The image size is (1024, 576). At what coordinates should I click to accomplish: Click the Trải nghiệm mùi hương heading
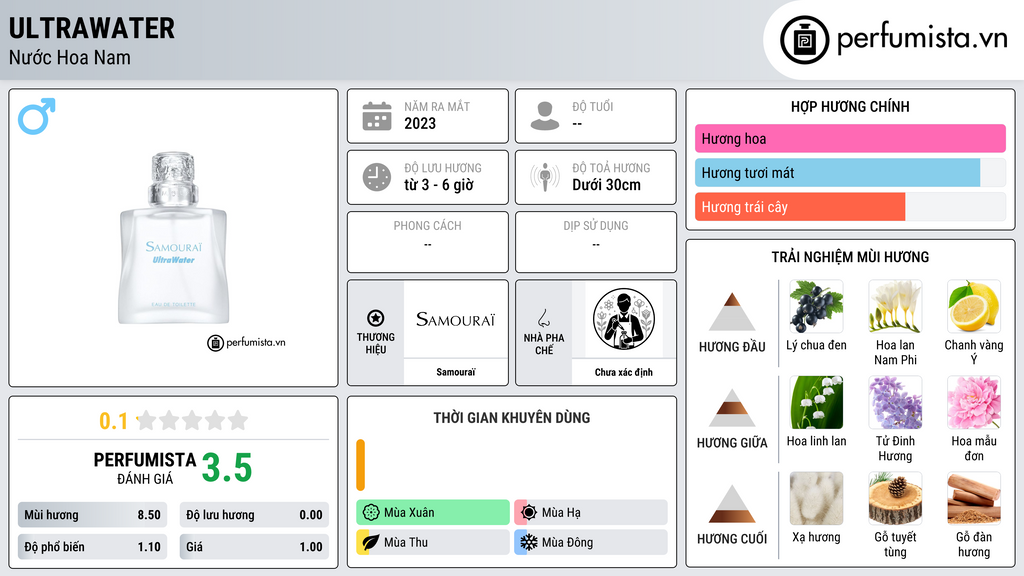pos(850,257)
